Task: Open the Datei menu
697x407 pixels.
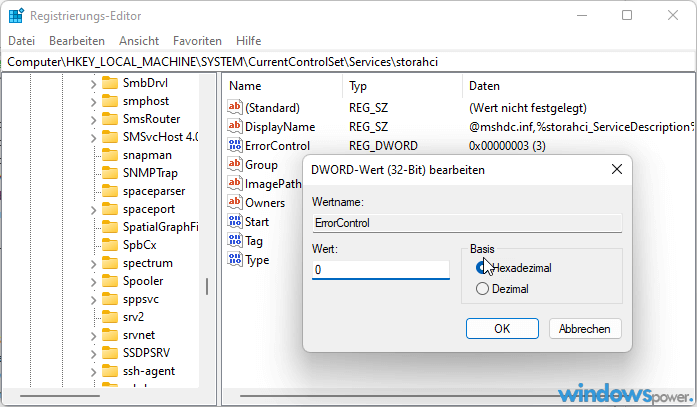Action: (x=21, y=41)
